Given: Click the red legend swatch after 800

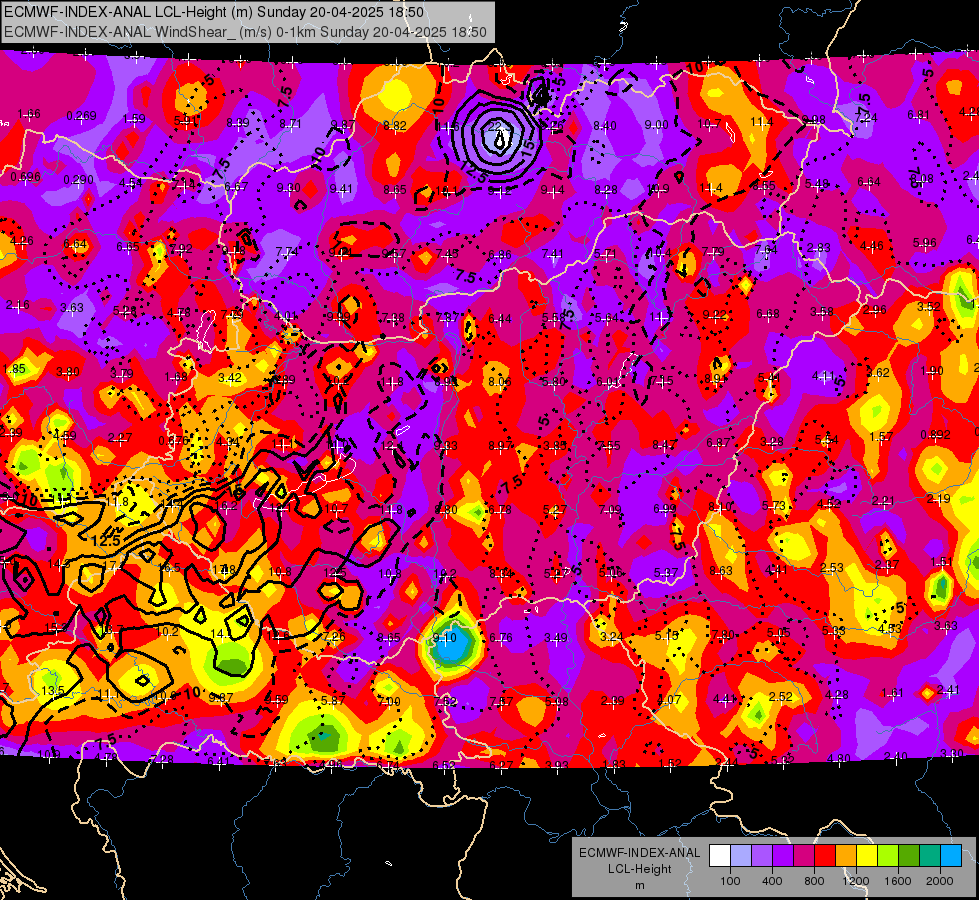Looking at the screenshot, I should (x=825, y=855).
